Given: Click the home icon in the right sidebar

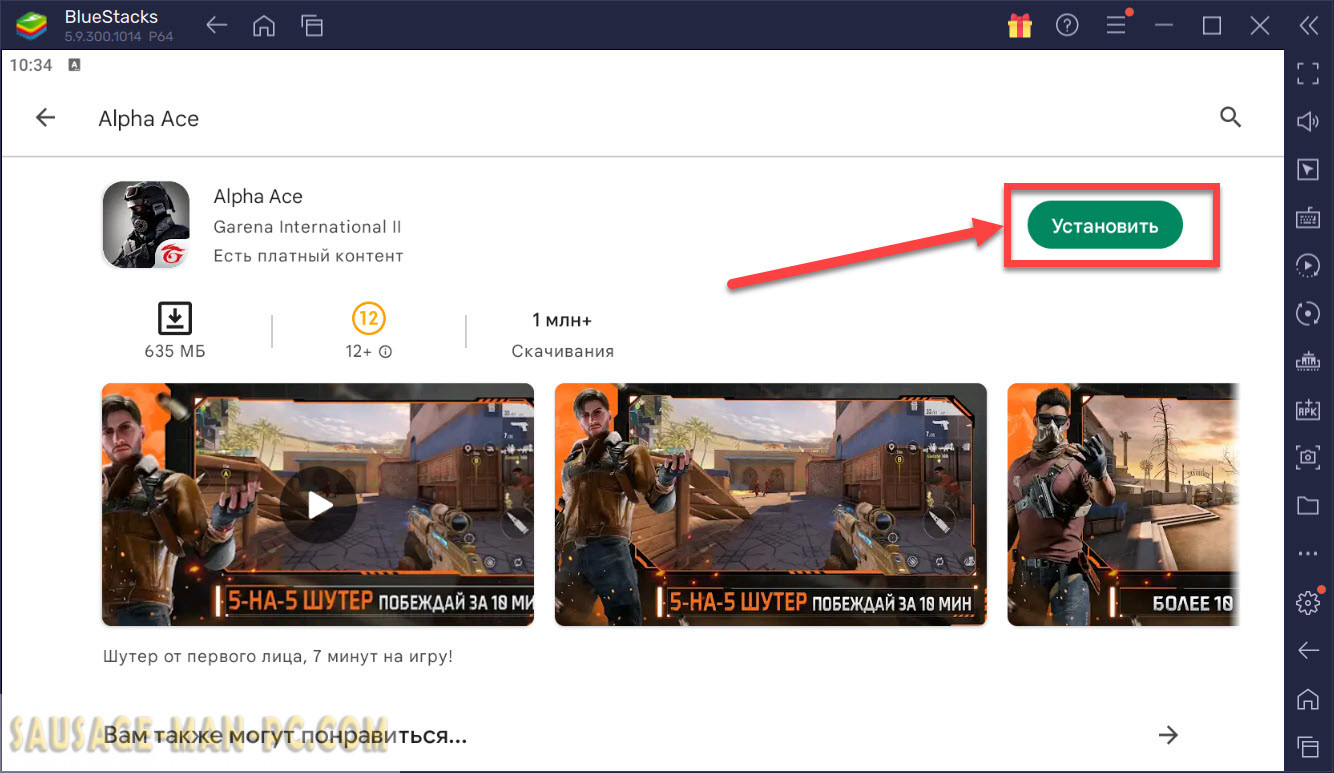Looking at the screenshot, I should coord(1308,698).
